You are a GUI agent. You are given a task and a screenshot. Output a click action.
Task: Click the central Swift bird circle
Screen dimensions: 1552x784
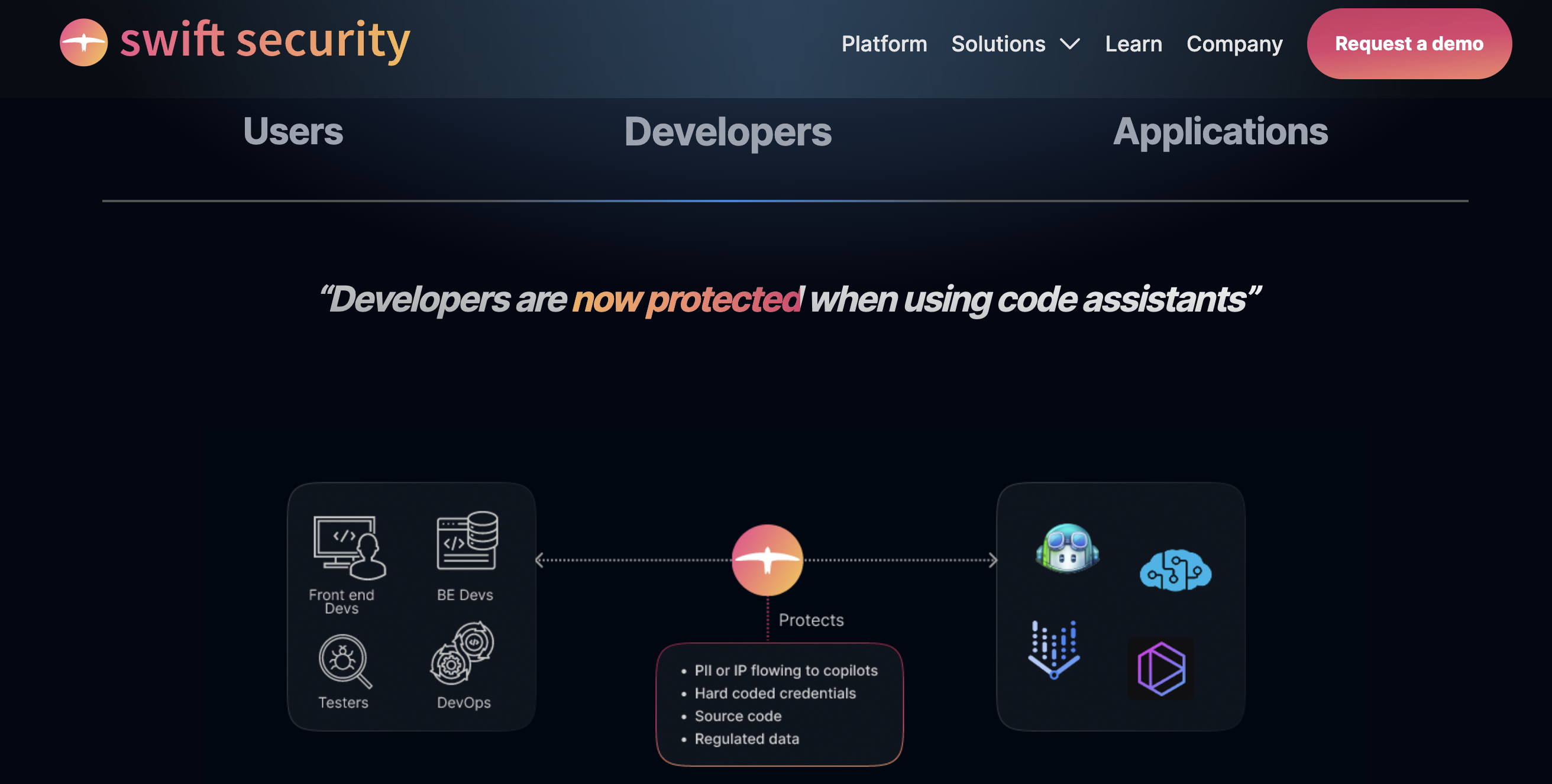click(x=767, y=559)
